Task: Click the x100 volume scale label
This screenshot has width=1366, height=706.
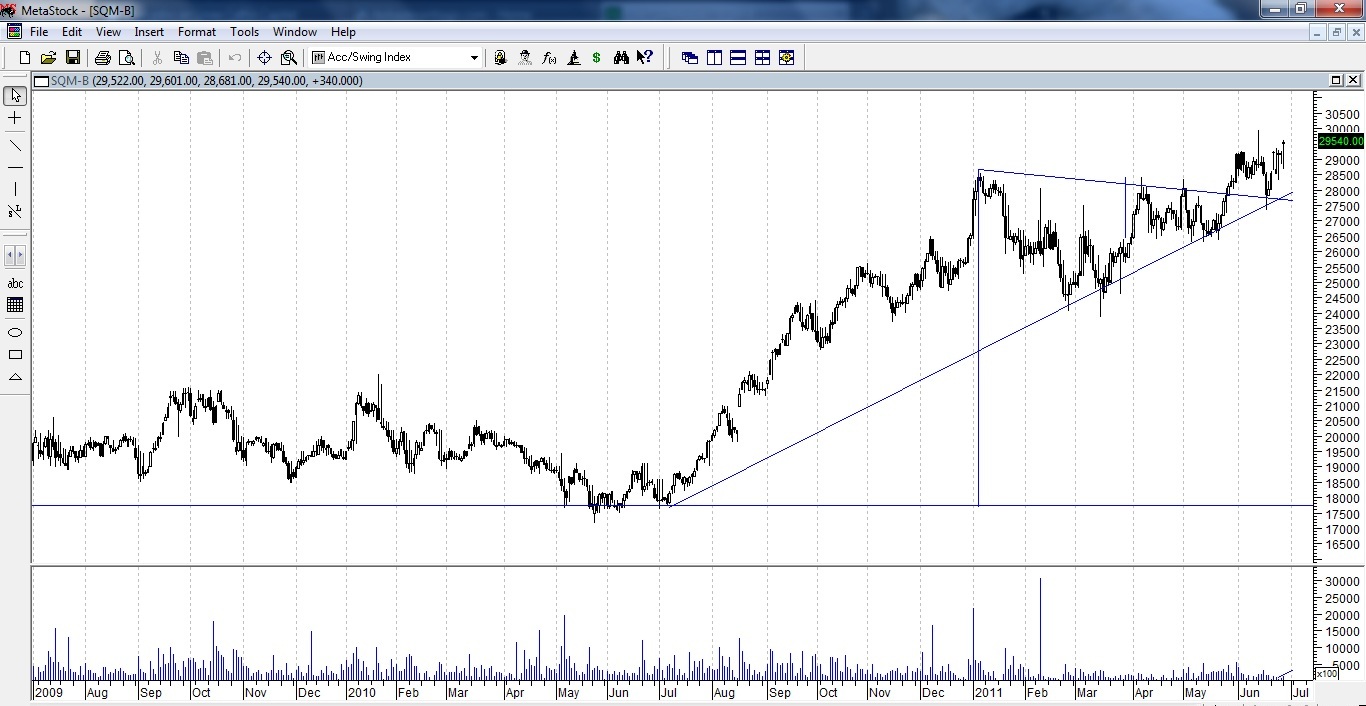Action: click(x=1326, y=674)
